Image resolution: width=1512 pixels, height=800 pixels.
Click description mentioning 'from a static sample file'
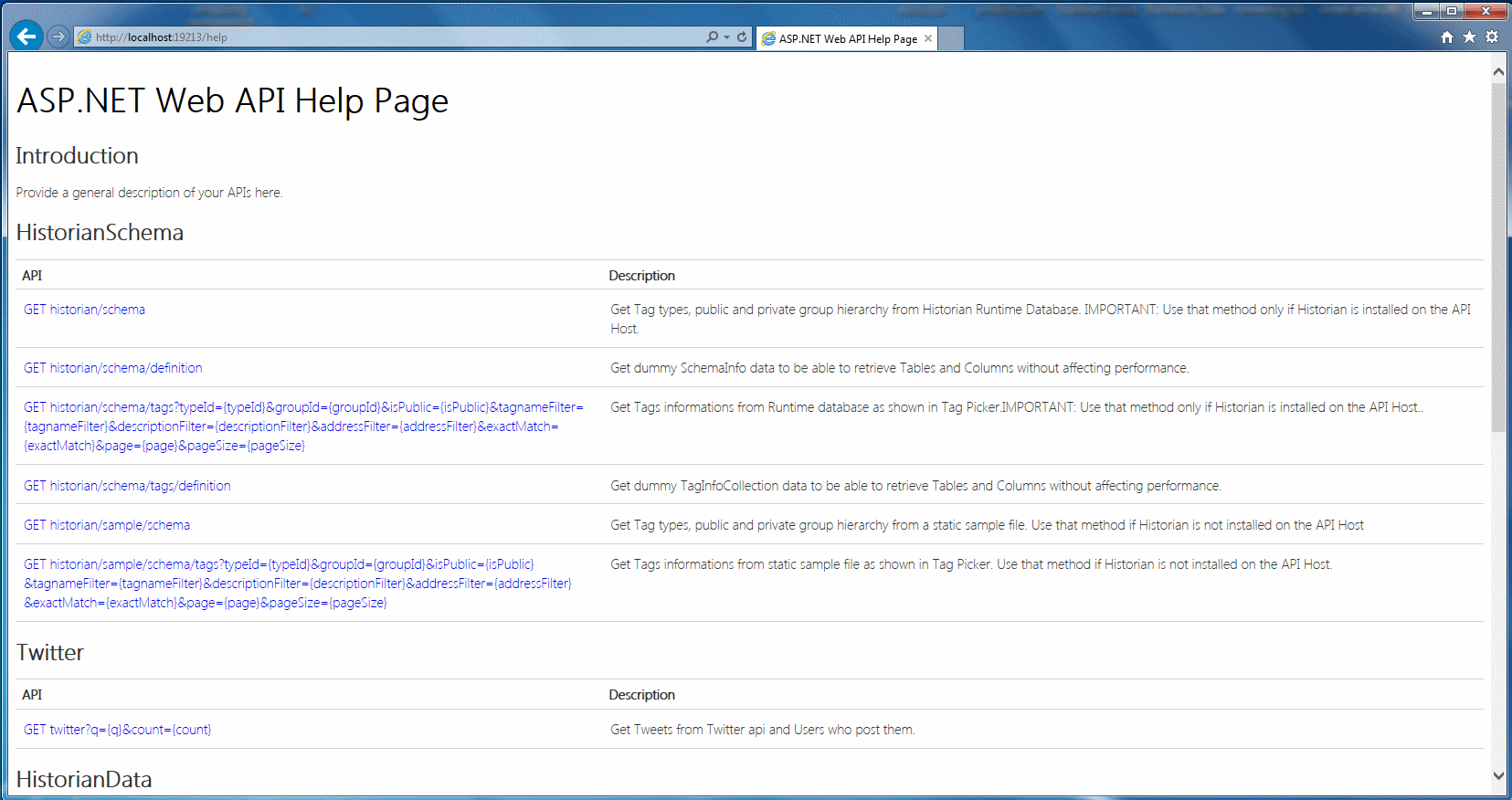coord(987,525)
